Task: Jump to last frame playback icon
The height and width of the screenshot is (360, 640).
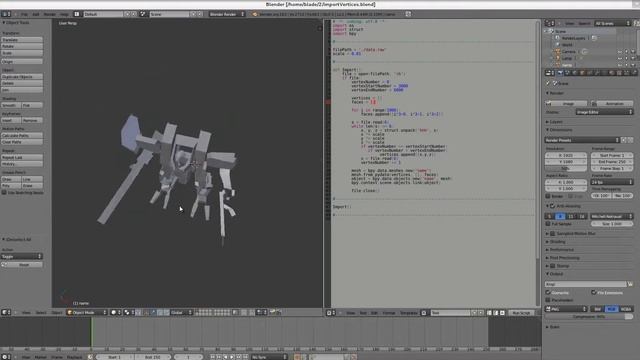Action: [x=245, y=357]
